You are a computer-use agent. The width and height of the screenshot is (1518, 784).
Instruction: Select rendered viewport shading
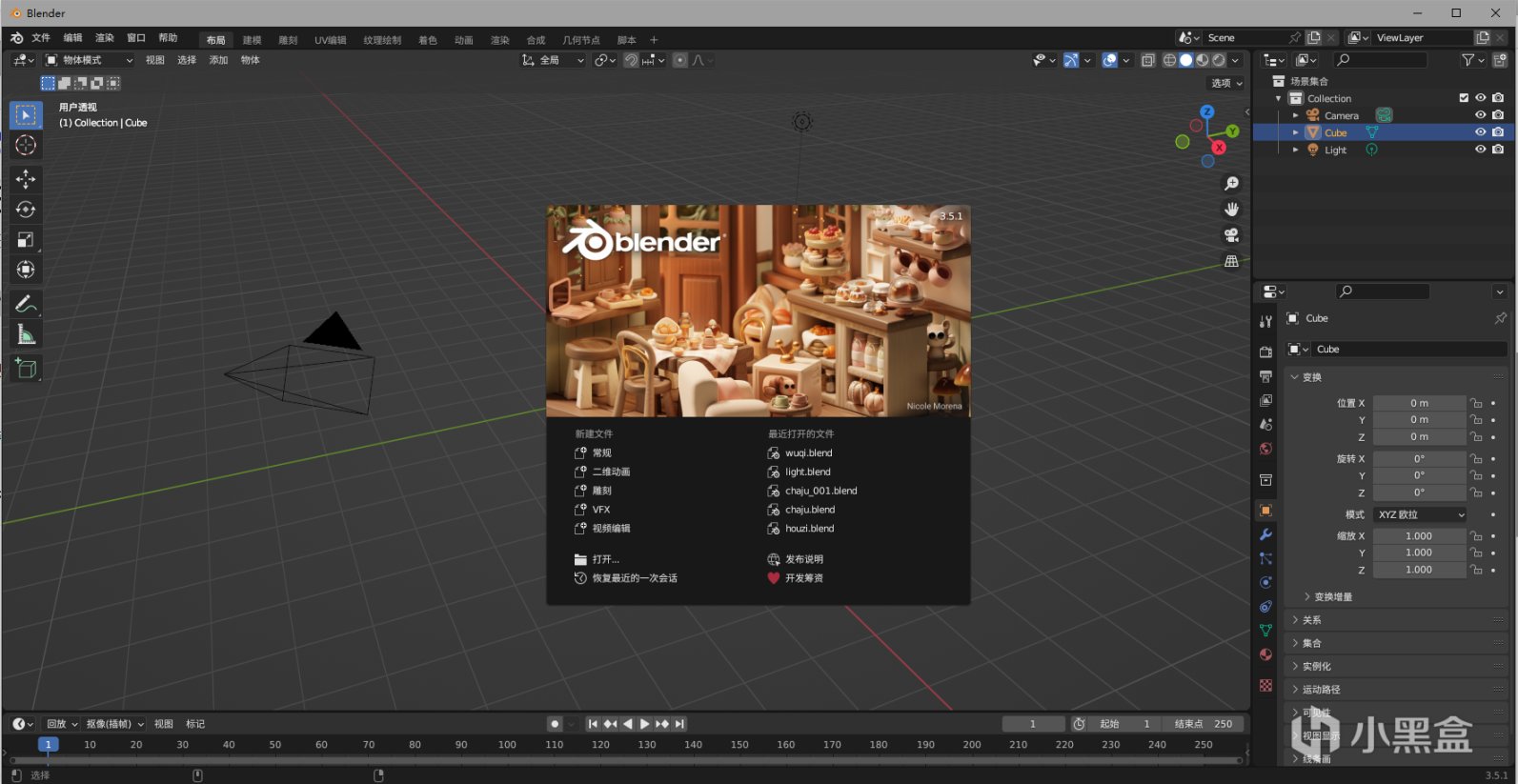1219,60
